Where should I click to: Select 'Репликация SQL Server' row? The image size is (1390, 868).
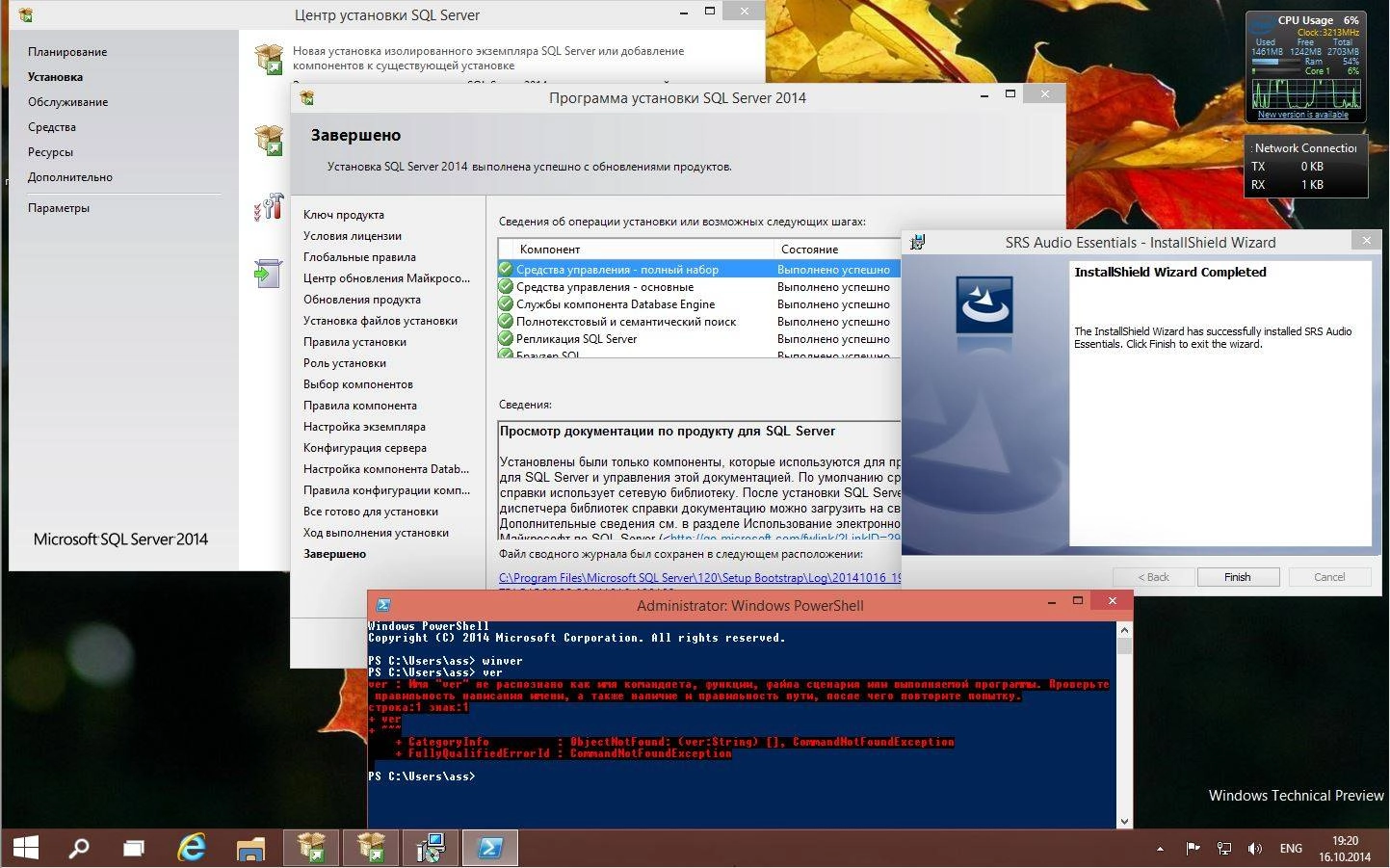click(698, 339)
